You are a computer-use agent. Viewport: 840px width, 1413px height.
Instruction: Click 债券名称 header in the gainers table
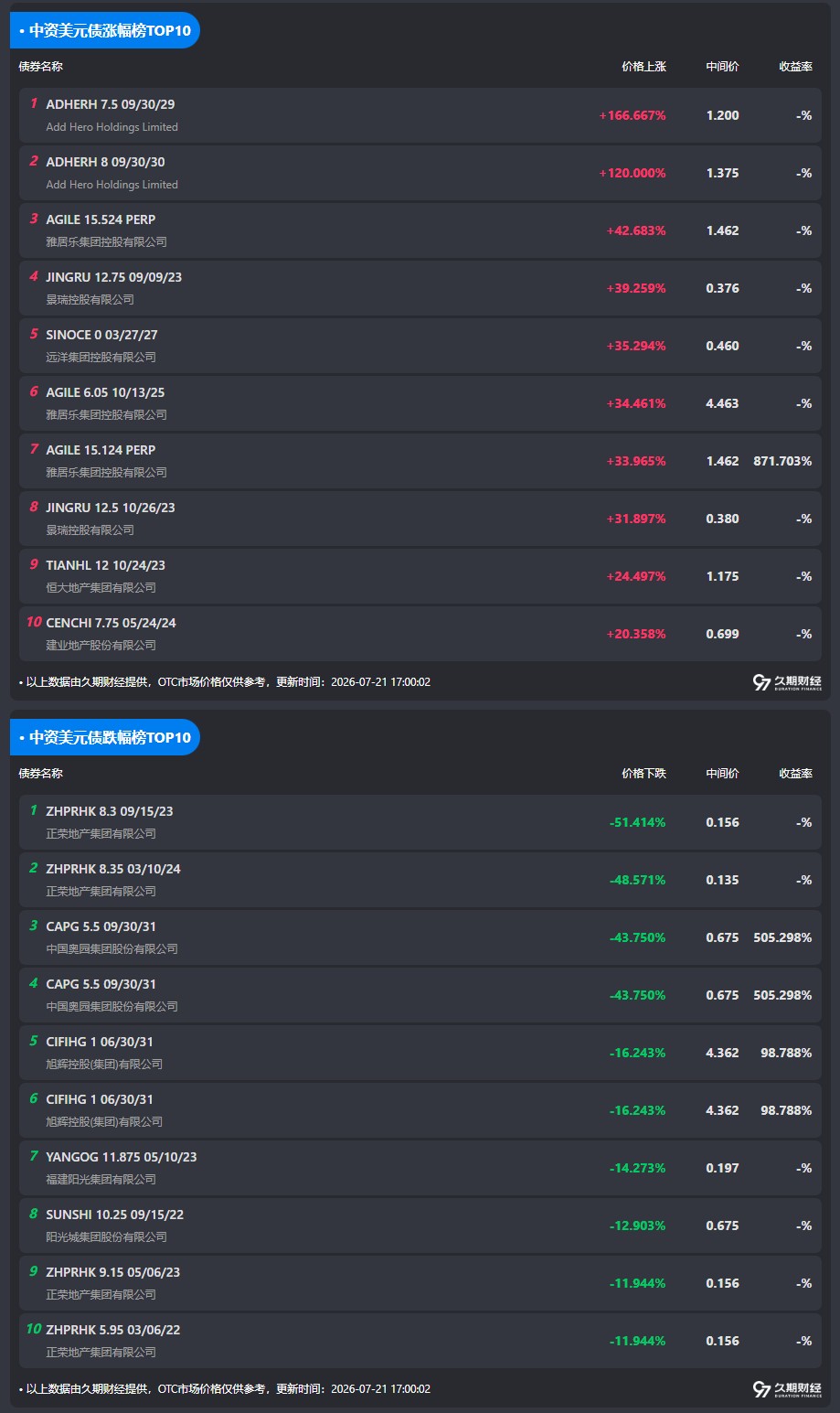point(41,67)
